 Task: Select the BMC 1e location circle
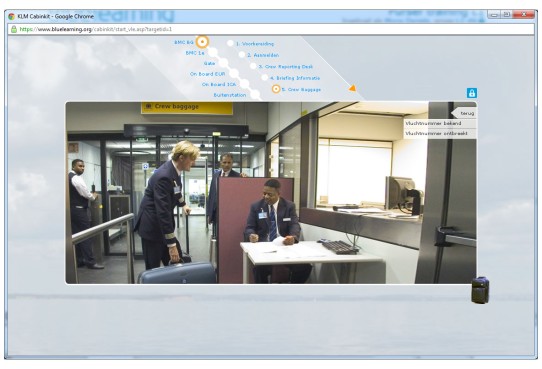click(x=213, y=53)
